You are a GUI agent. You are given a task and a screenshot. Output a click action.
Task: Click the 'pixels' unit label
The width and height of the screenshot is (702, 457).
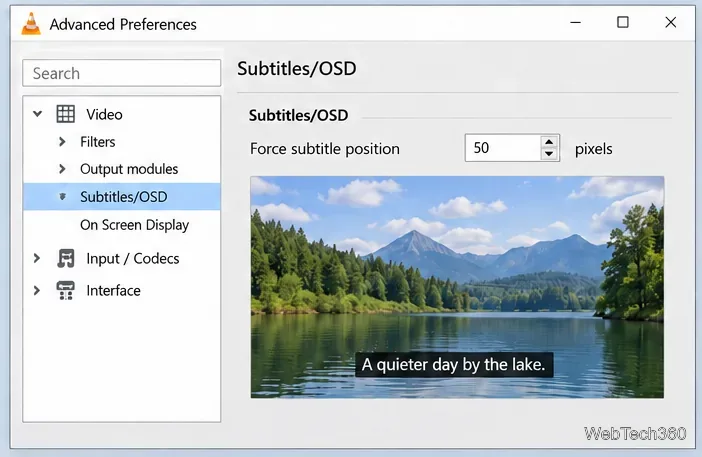[x=593, y=149]
